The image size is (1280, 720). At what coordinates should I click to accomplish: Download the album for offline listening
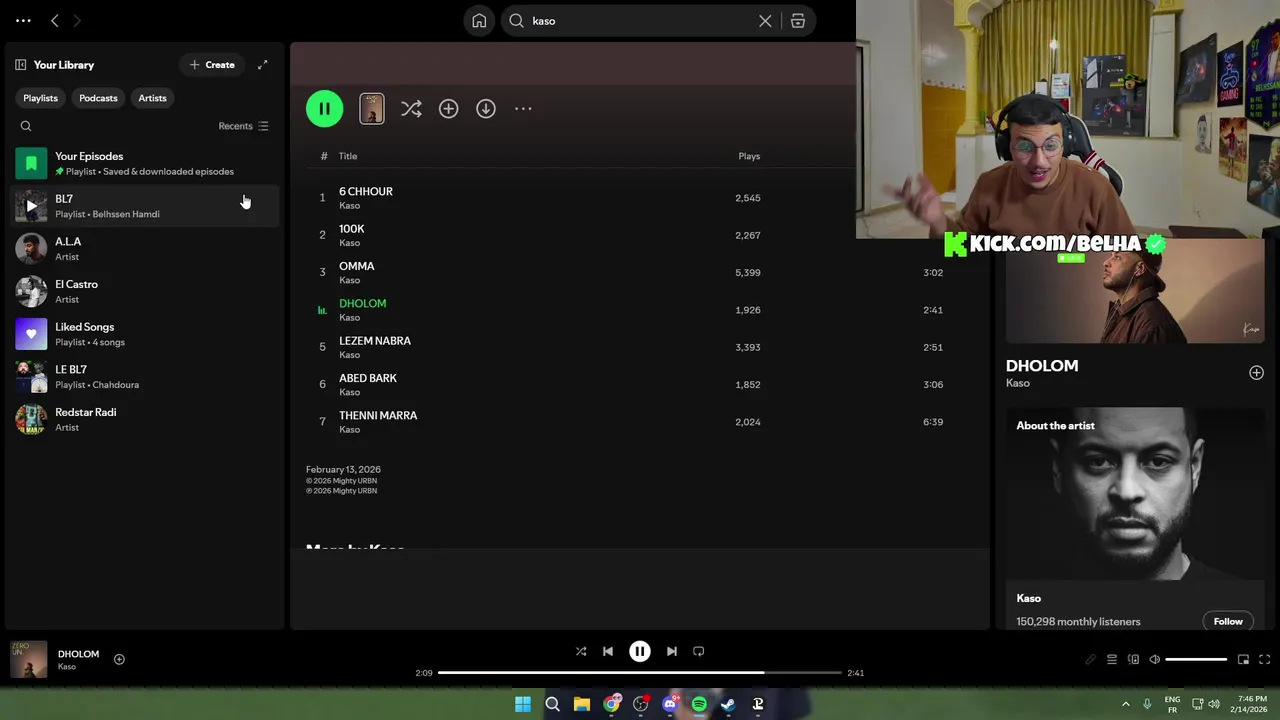pyautogui.click(x=486, y=109)
